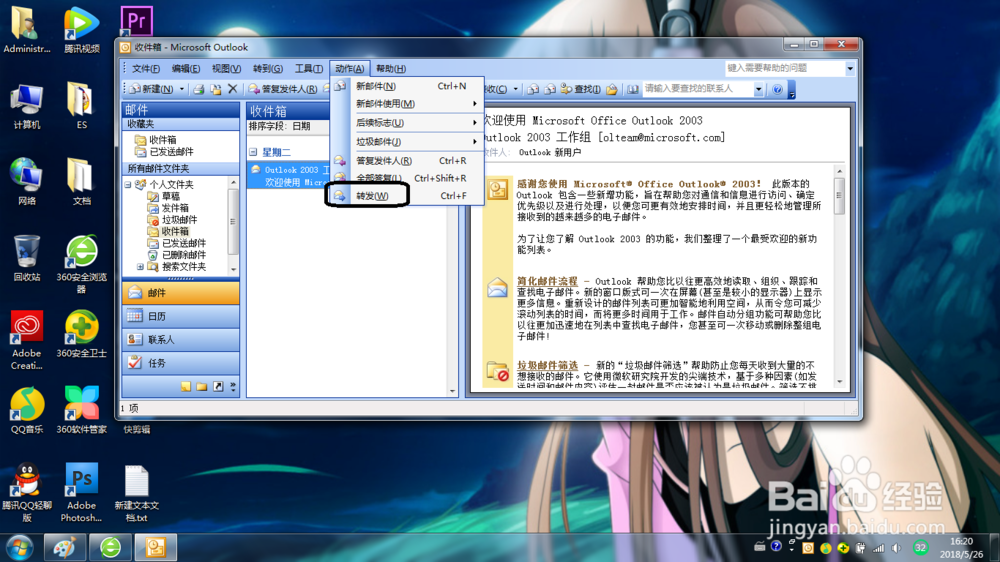Click the reading pane vertical scrollbar thumb
Image resolution: width=1000 pixels, height=562 pixels.
(839, 195)
